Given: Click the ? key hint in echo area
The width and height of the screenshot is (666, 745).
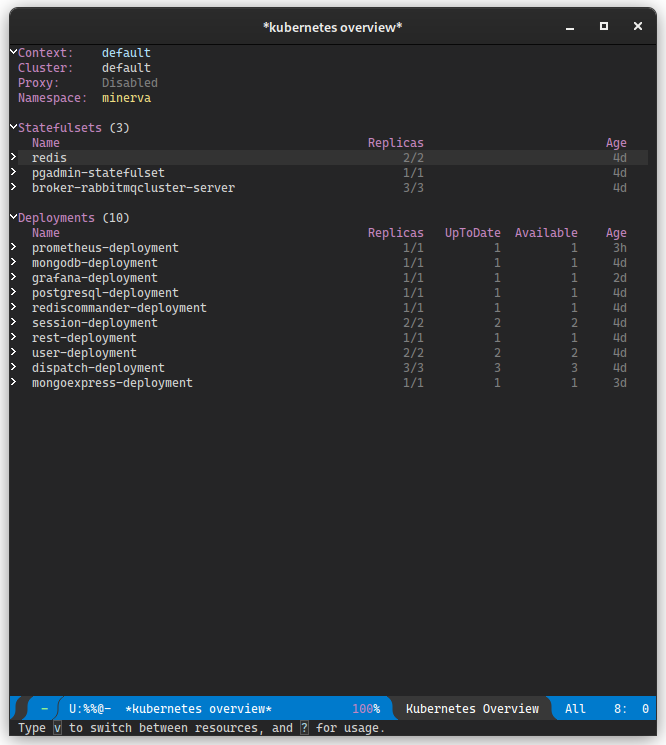Looking at the screenshot, I should [304, 728].
